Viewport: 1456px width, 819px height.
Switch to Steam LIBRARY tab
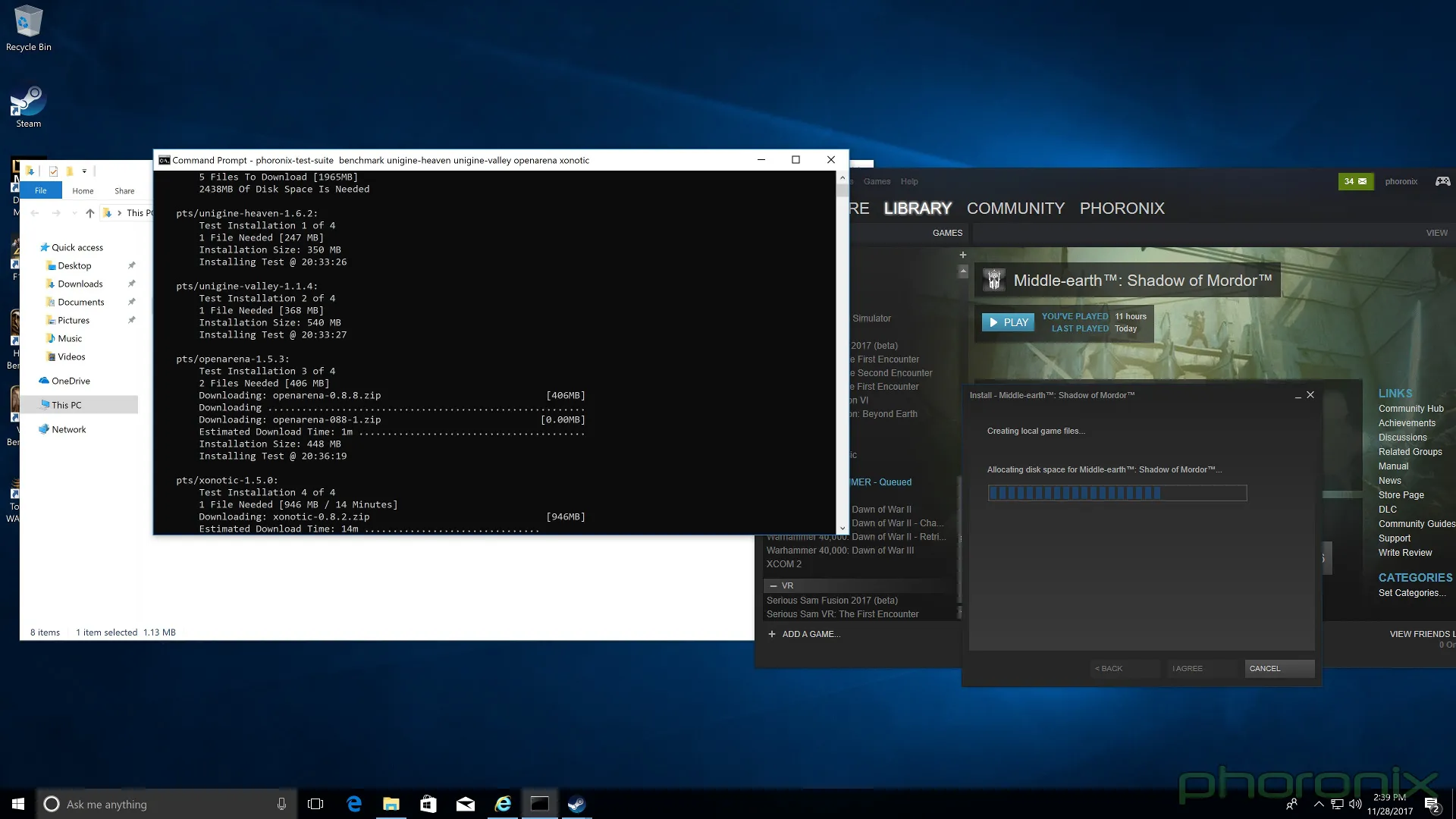(918, 209)
